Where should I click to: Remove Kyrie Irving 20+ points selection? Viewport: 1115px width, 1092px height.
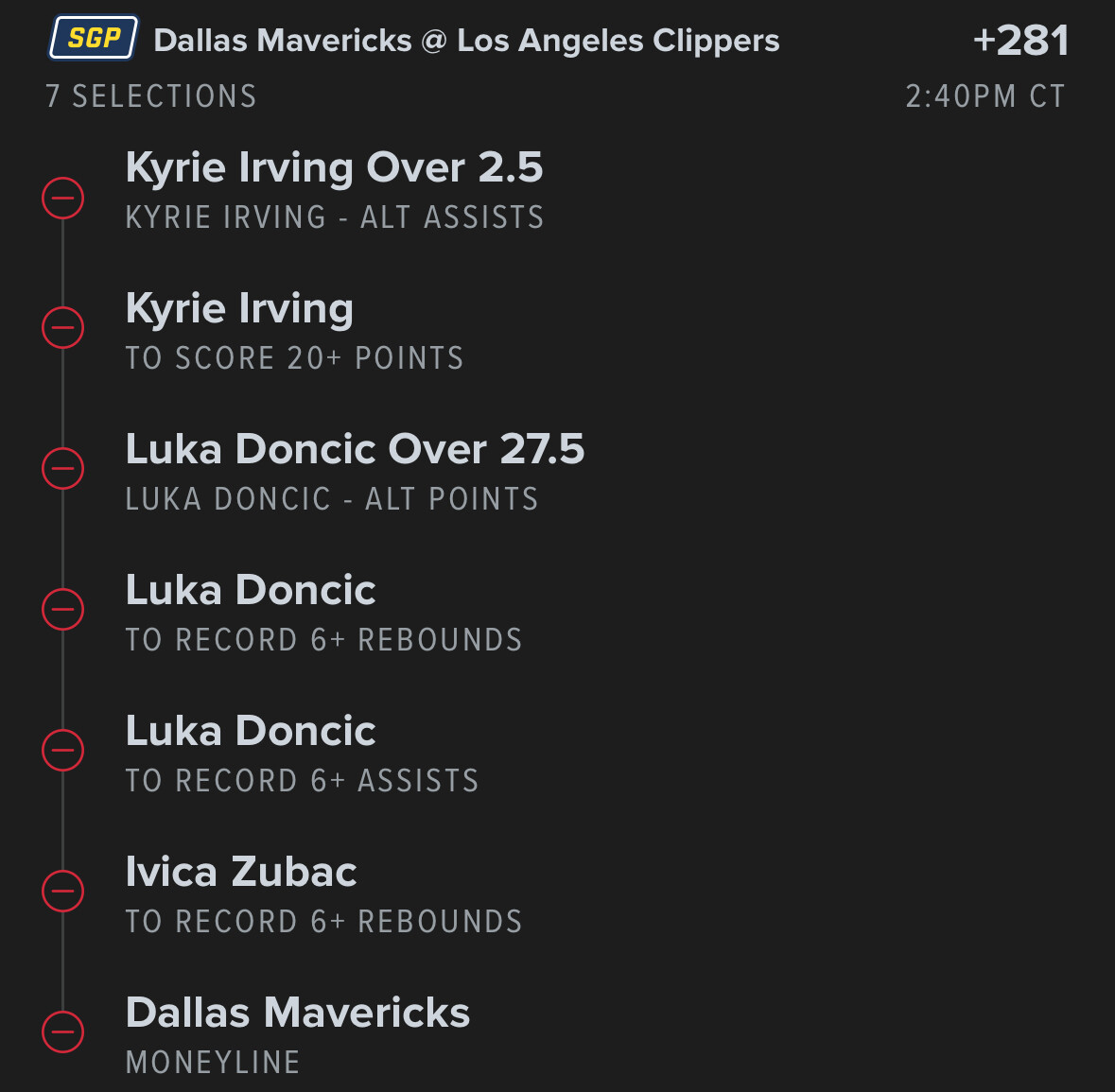[x=63, y=328]
